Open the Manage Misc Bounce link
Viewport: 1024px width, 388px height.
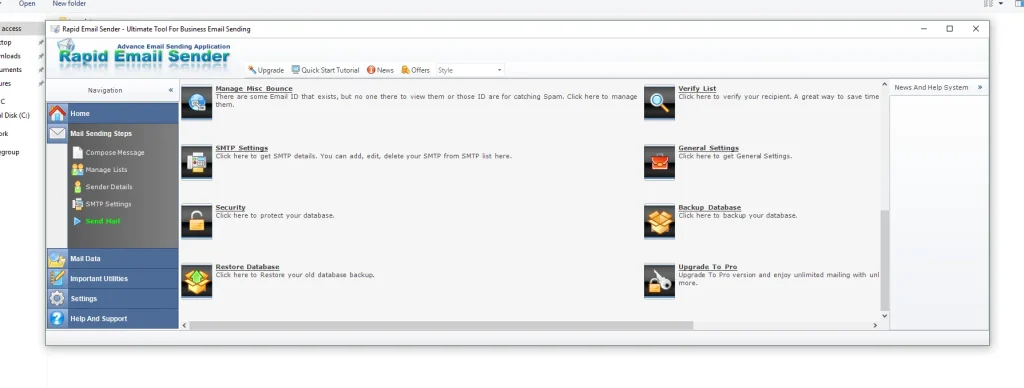(254, 88)
